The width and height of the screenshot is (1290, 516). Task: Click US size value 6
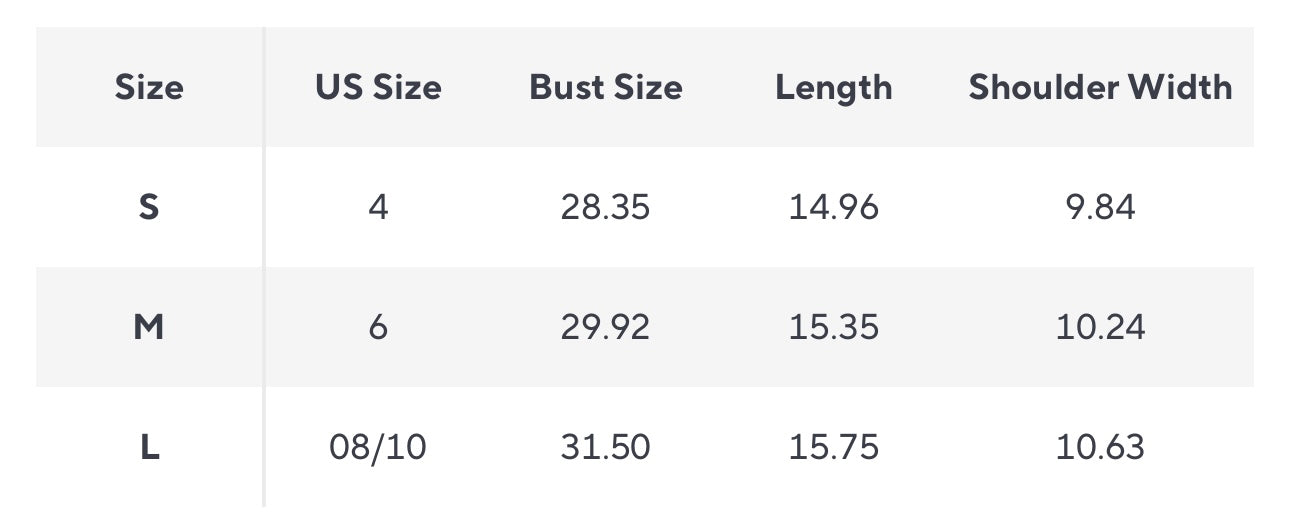(x=378, y=327)
